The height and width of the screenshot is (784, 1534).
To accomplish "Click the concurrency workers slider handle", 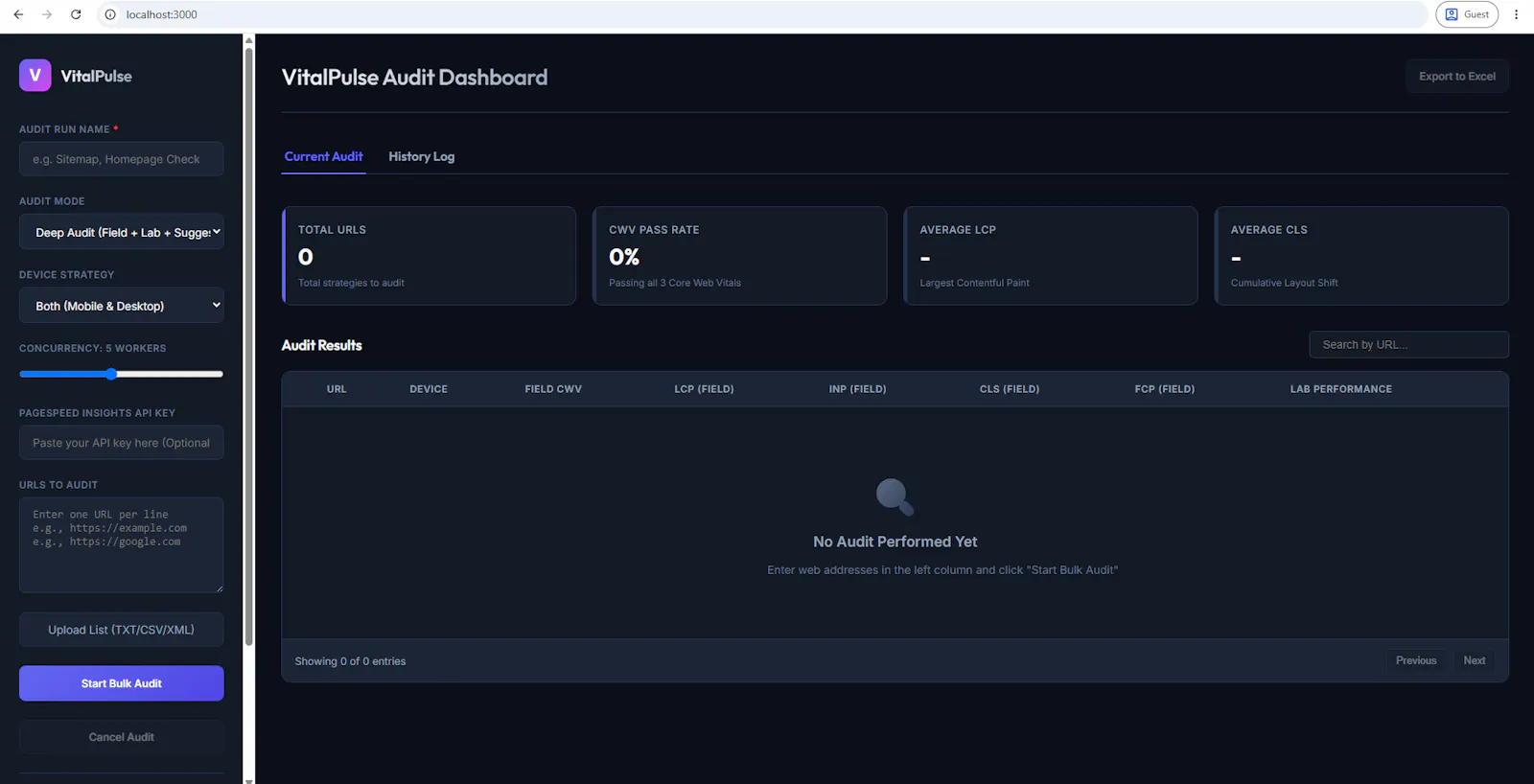I will tap(111, 374).
